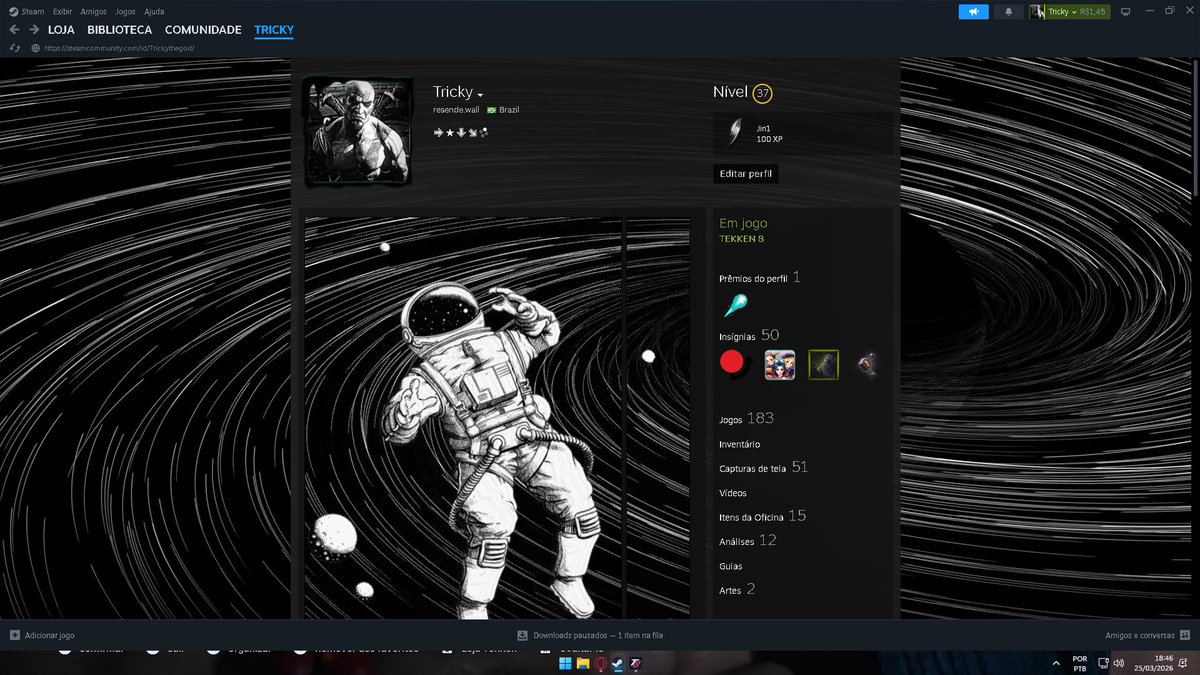This screenshot has width=1200, height=675.
Task: Show hidden tray icons chevron
Action: point(1057,663)
